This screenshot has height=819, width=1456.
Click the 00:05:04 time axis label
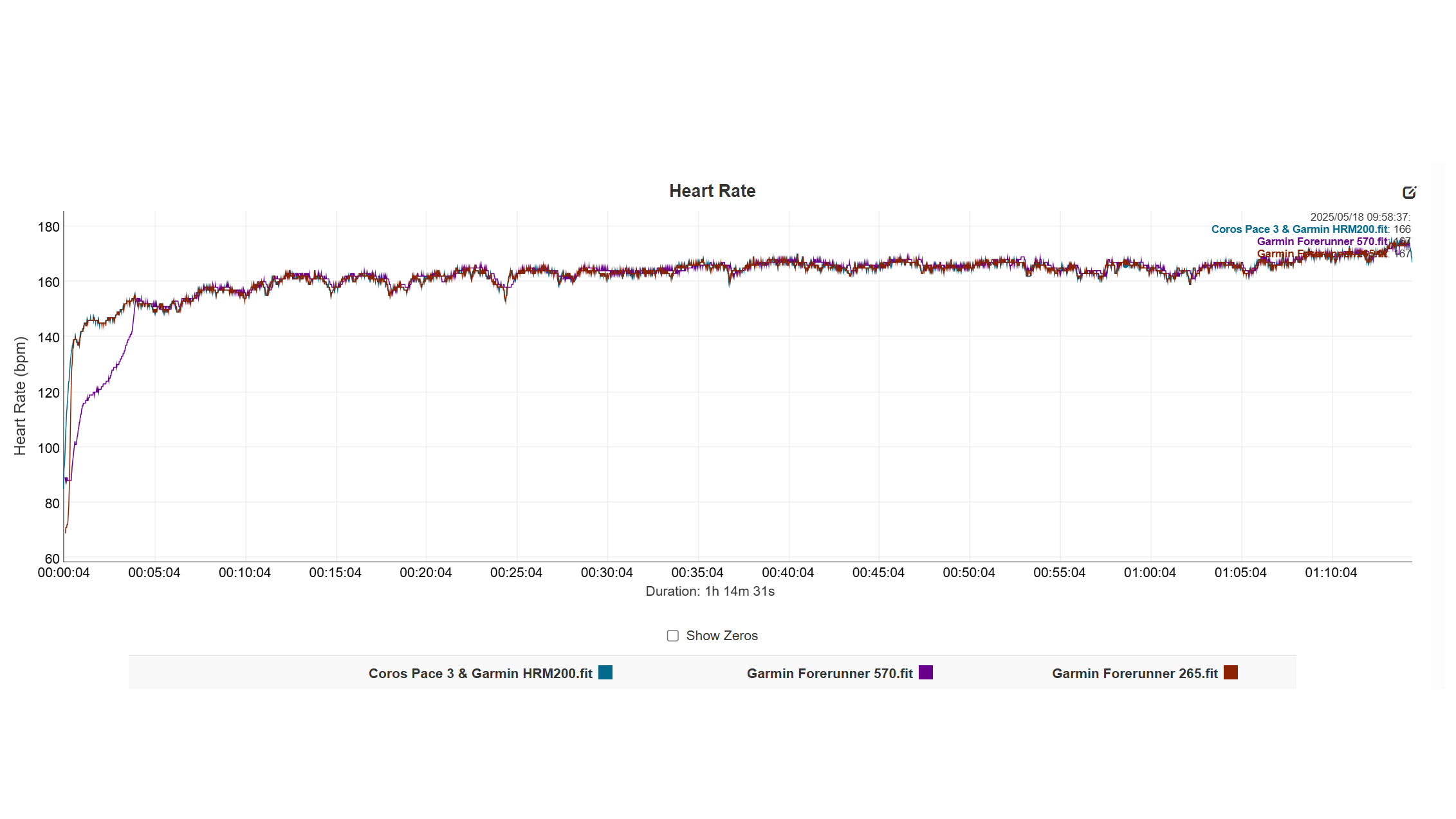pos(154,573)
